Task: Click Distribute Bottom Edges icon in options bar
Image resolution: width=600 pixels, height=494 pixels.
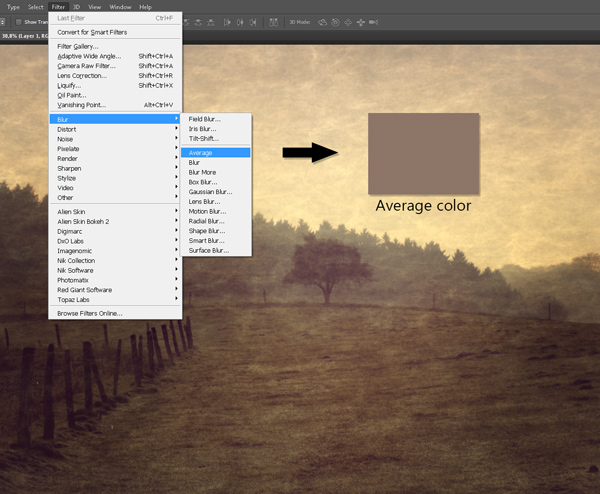Action: 211,22
